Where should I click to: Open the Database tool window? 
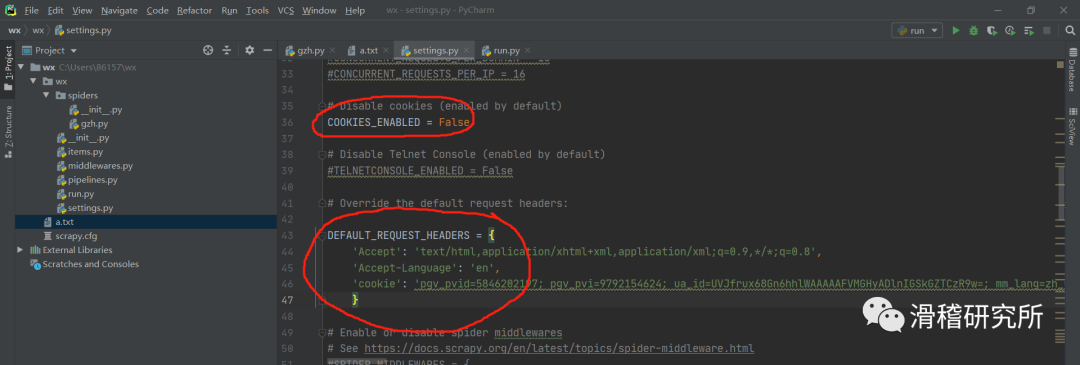1072,70
